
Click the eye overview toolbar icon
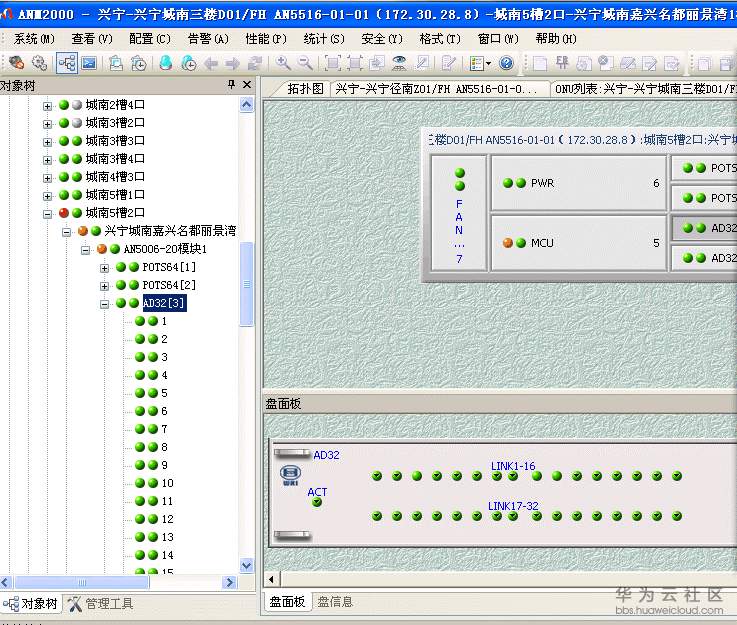click(x=399, y=62)
